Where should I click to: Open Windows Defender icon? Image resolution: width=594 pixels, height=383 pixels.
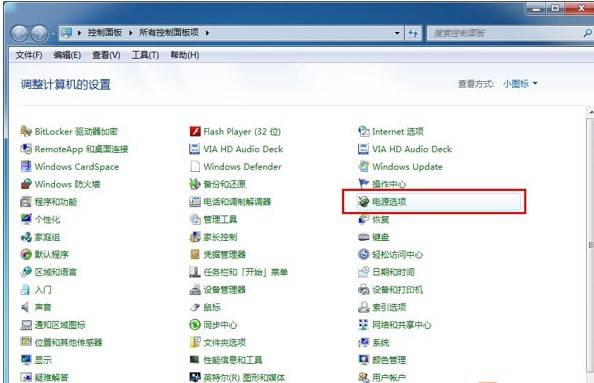click(195, 166)
